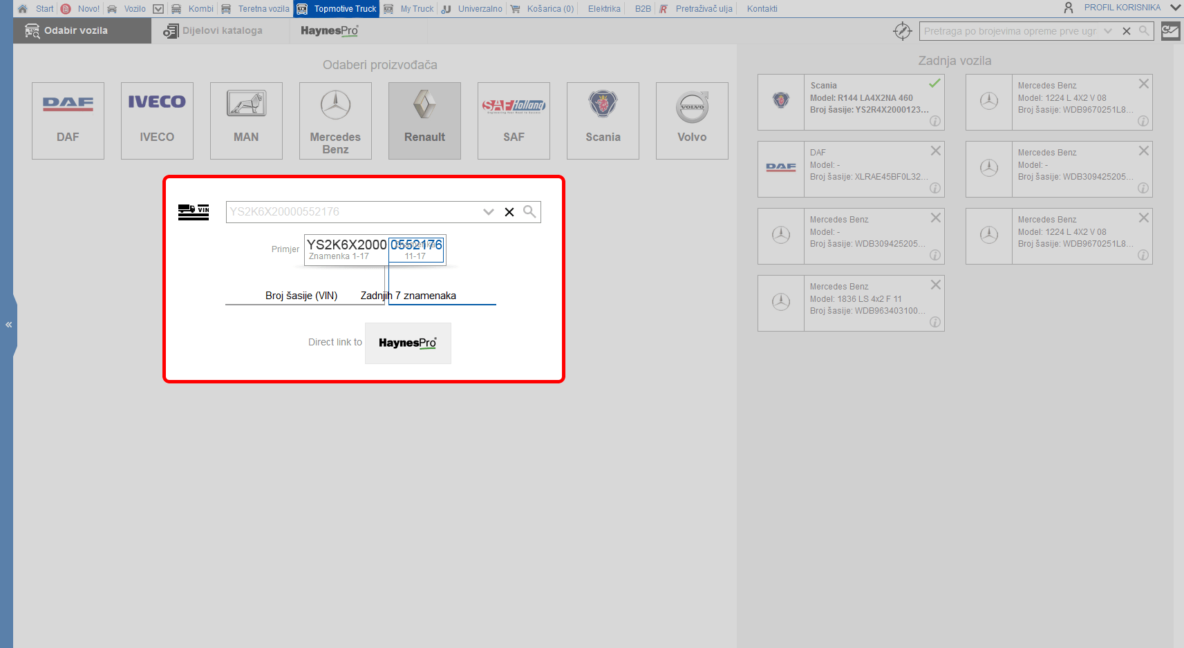This screenshot has width=1184, height=648.
Task: Clear the VIN input field
Action: 509,212
